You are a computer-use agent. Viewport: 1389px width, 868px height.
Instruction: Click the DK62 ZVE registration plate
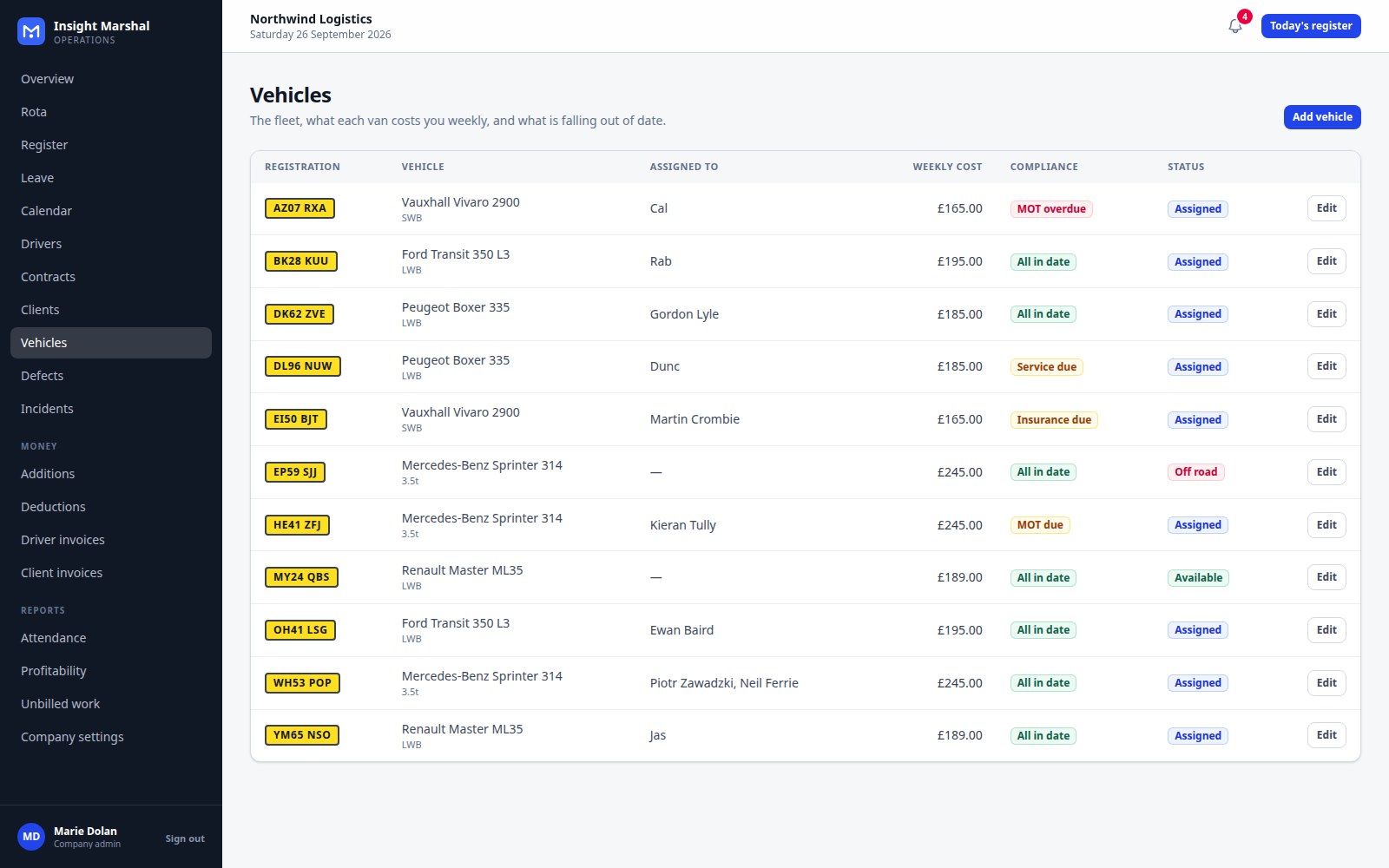click(x=300, y=314)
